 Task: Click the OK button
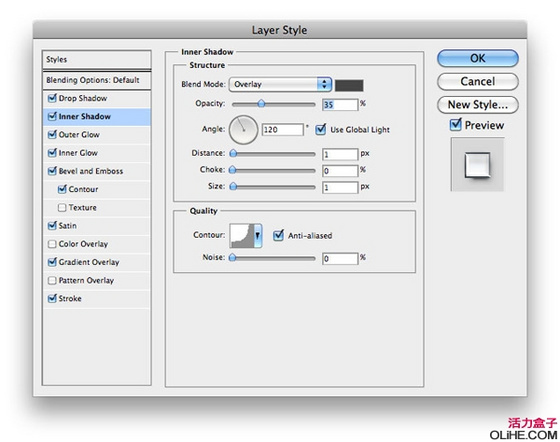(x=478, y=58)
